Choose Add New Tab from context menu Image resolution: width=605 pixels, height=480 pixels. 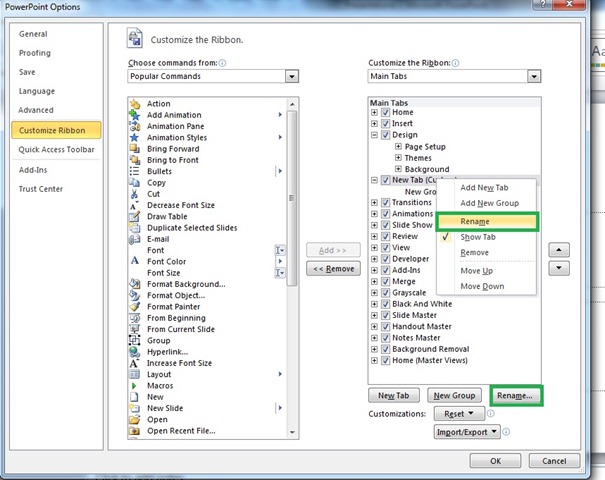486,188
